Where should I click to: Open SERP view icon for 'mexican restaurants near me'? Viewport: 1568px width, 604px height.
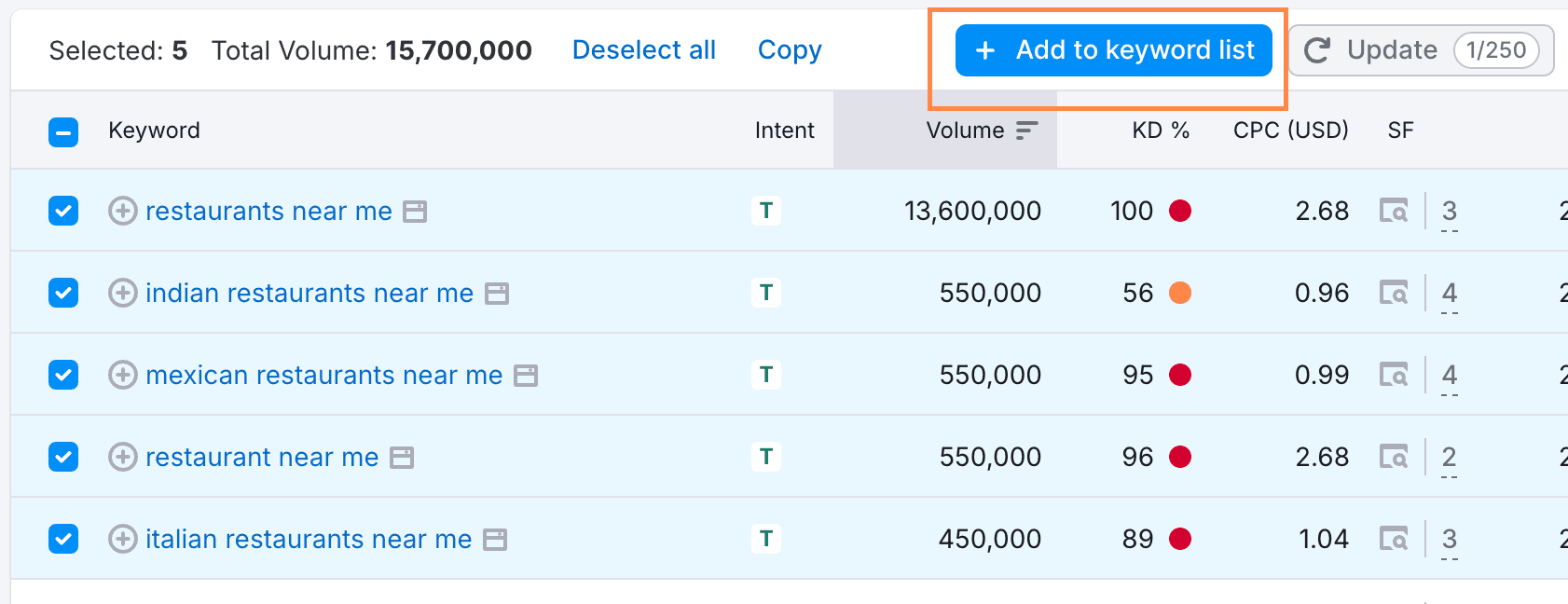tap(526, 376)
